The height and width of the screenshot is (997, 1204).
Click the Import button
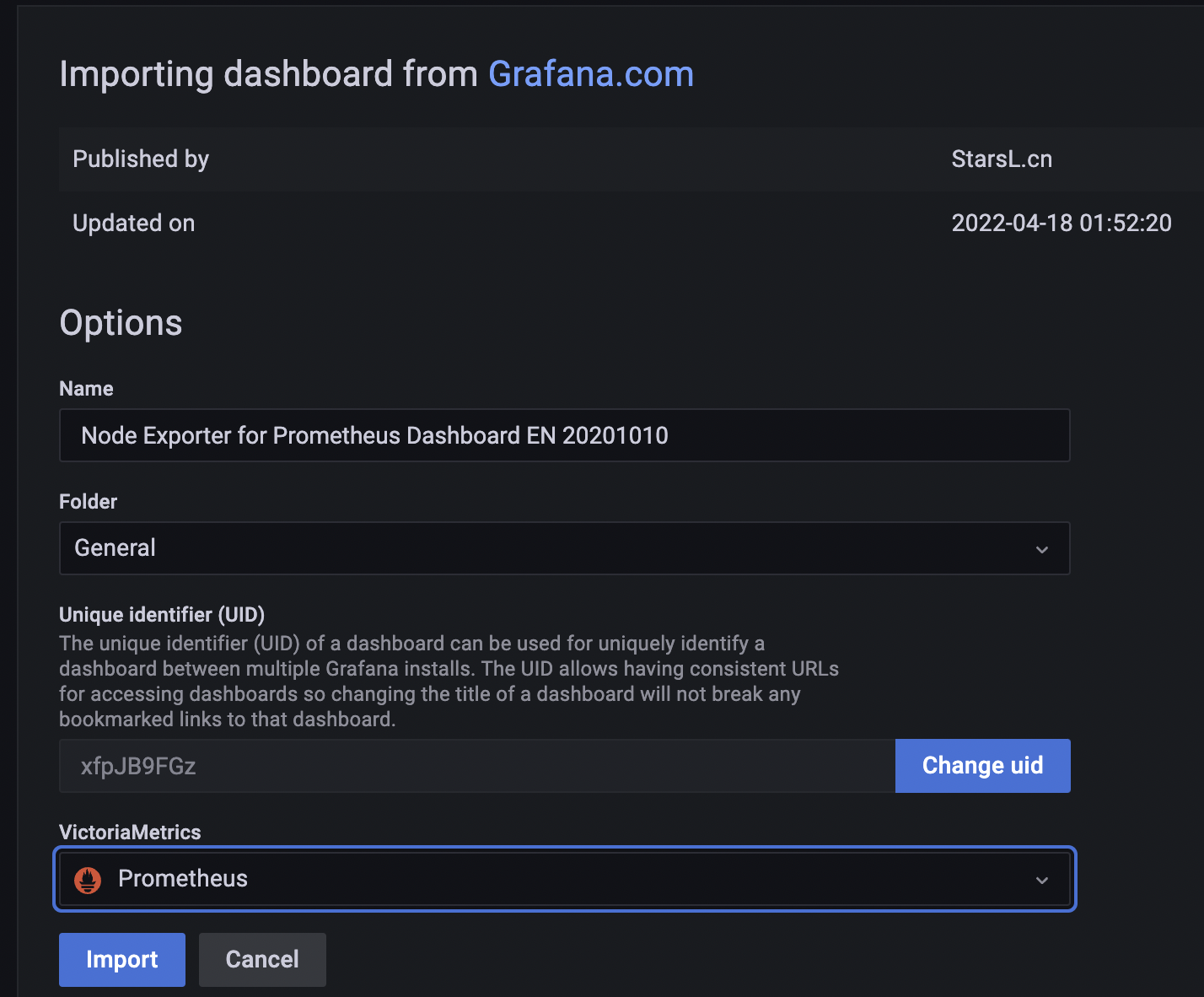pos(122,959)
